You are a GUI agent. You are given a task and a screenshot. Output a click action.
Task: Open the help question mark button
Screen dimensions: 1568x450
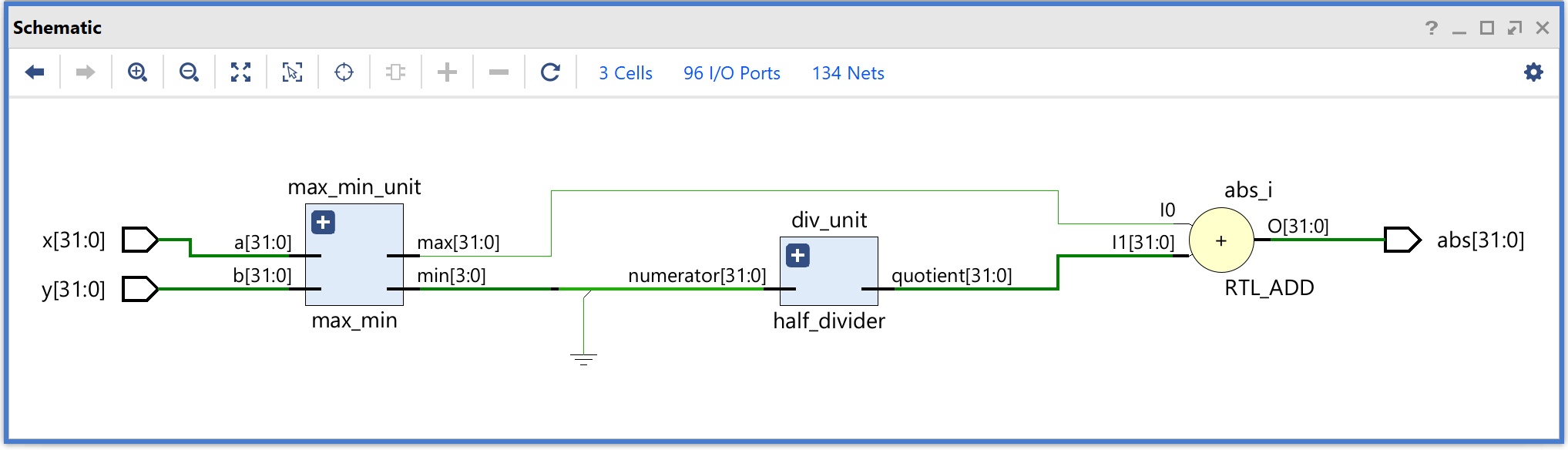pos(1431,28)
